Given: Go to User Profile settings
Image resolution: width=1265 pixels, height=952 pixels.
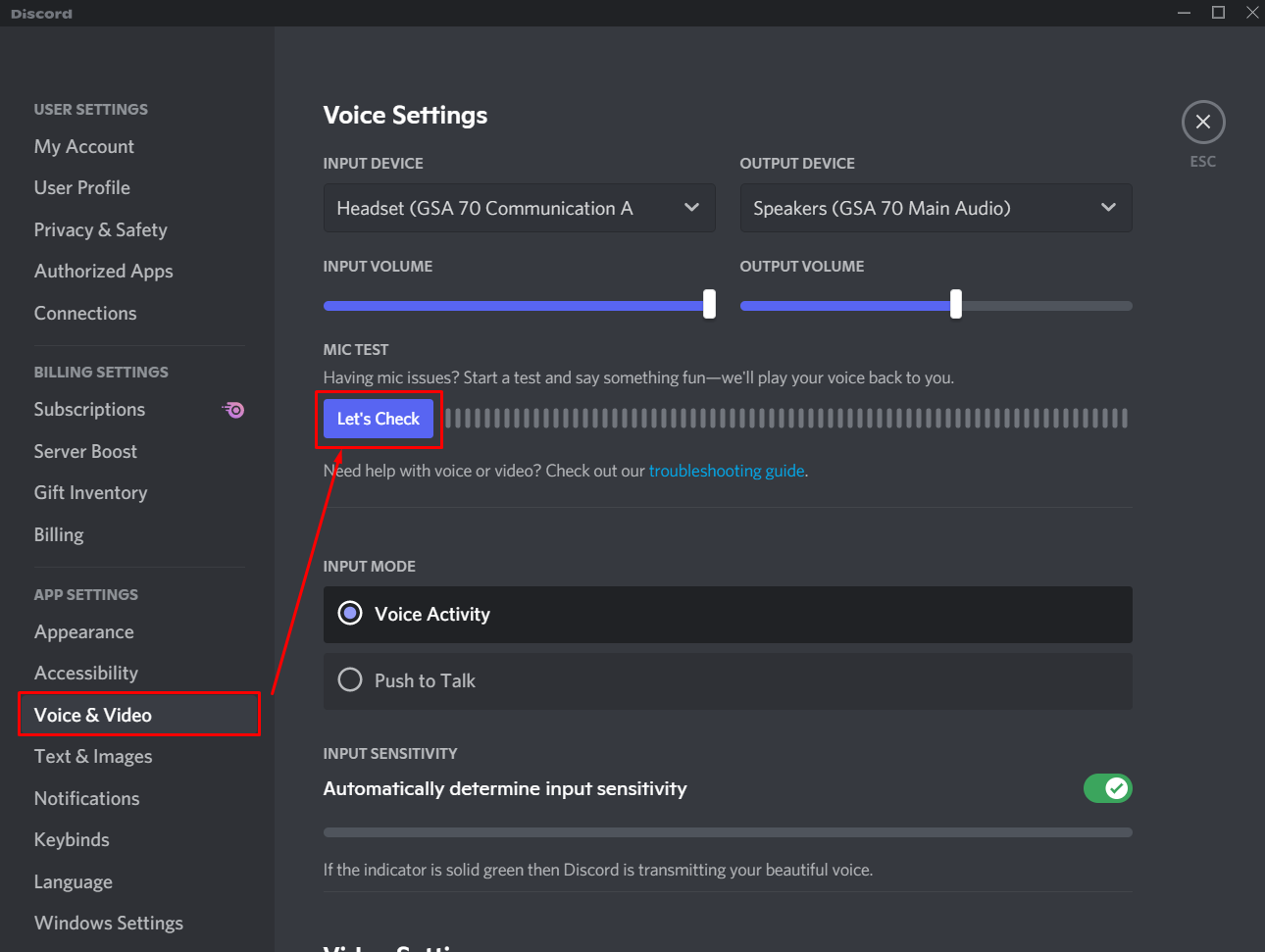Looking at the screenshot, I should 82,187.
